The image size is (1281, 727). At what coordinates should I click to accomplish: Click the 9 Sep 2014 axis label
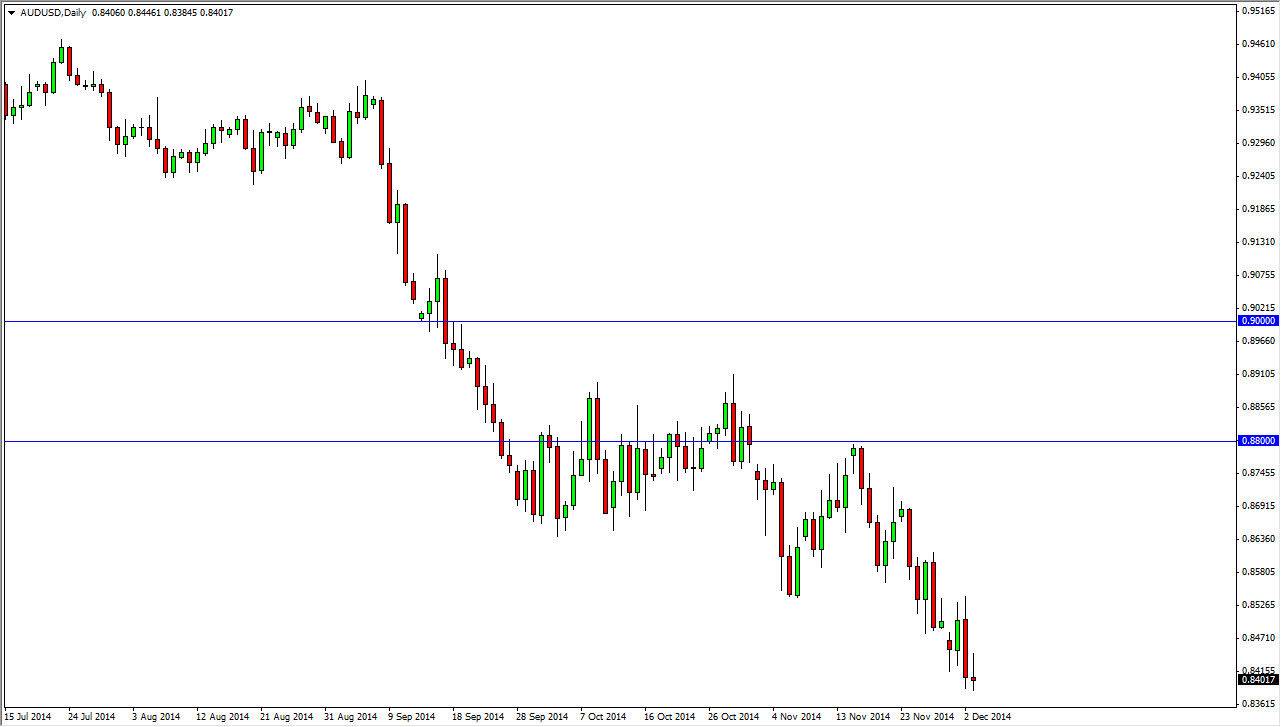(x=413, y=717)
